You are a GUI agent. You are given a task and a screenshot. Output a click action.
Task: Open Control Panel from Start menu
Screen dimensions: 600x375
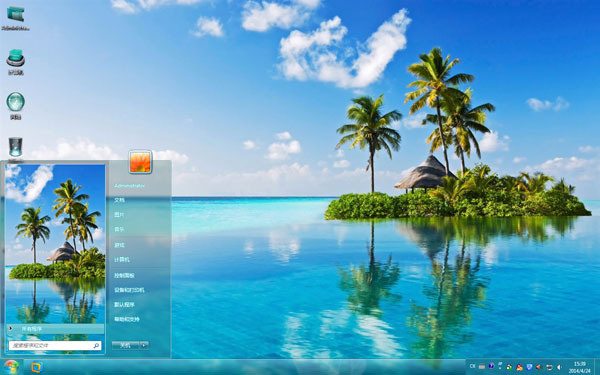coord(124,275)
